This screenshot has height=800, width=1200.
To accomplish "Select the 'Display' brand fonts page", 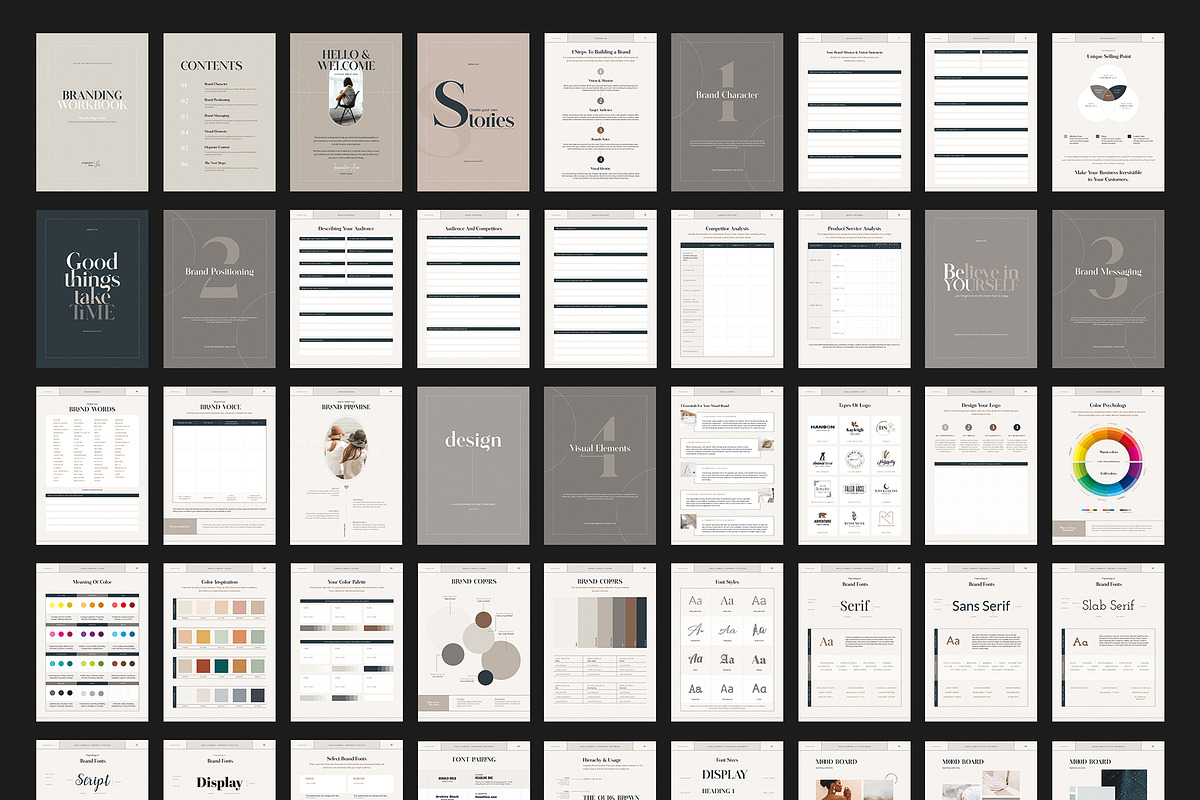I will click(220, 770).
